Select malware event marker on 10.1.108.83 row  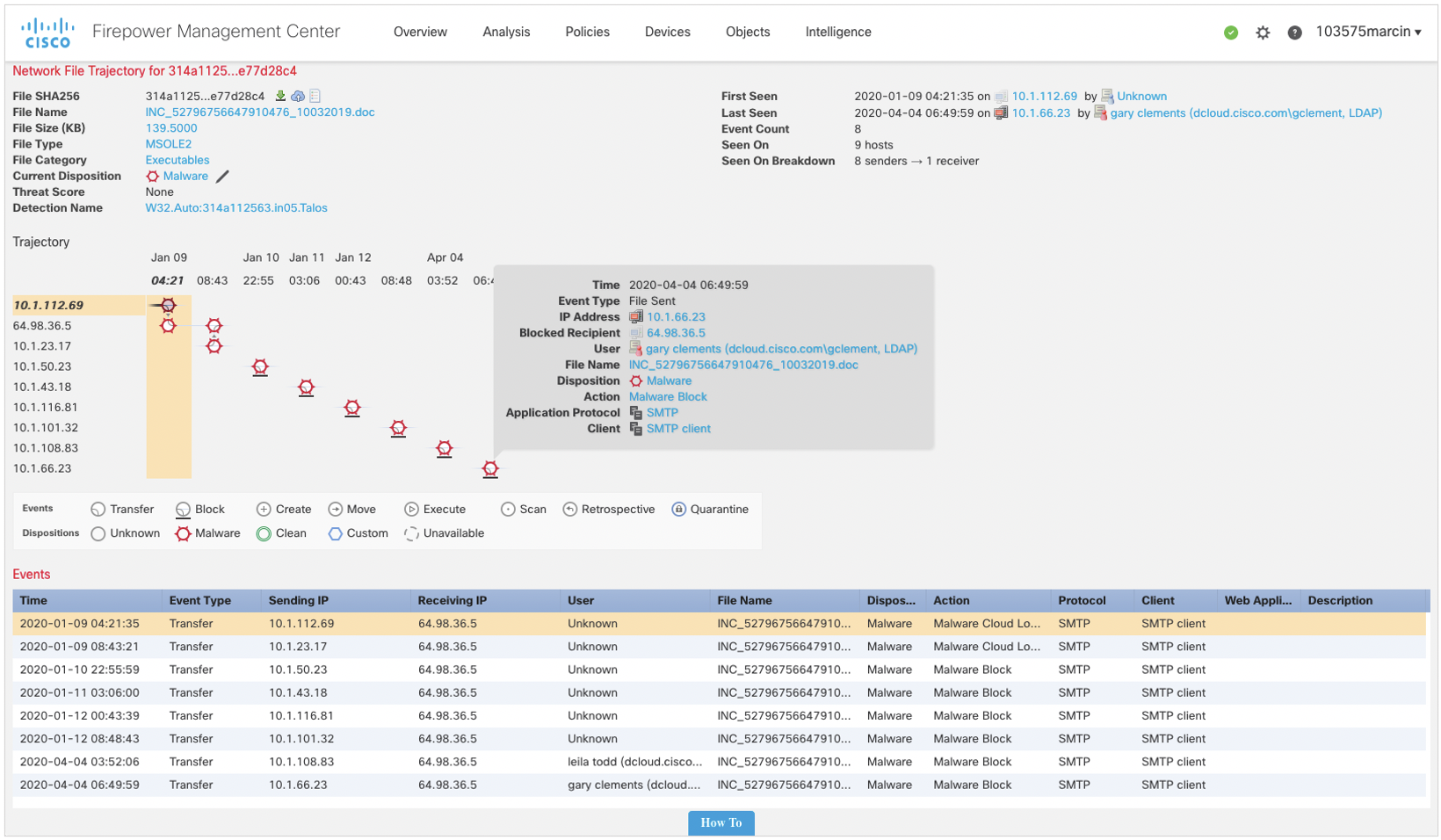coord(445,448)
